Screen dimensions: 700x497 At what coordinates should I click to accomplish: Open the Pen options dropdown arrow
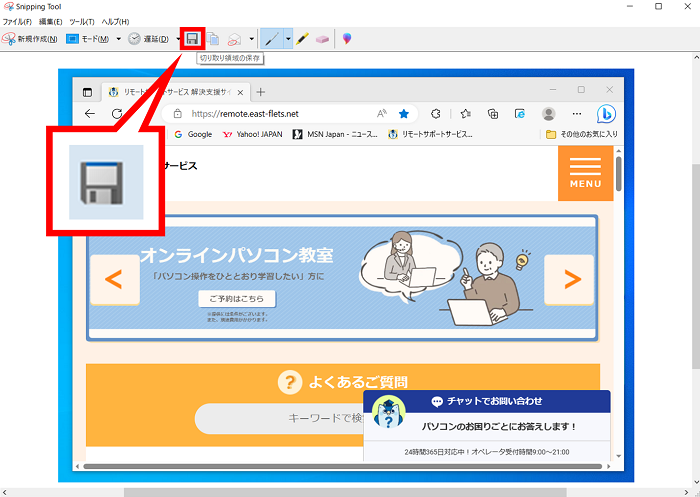288,39
